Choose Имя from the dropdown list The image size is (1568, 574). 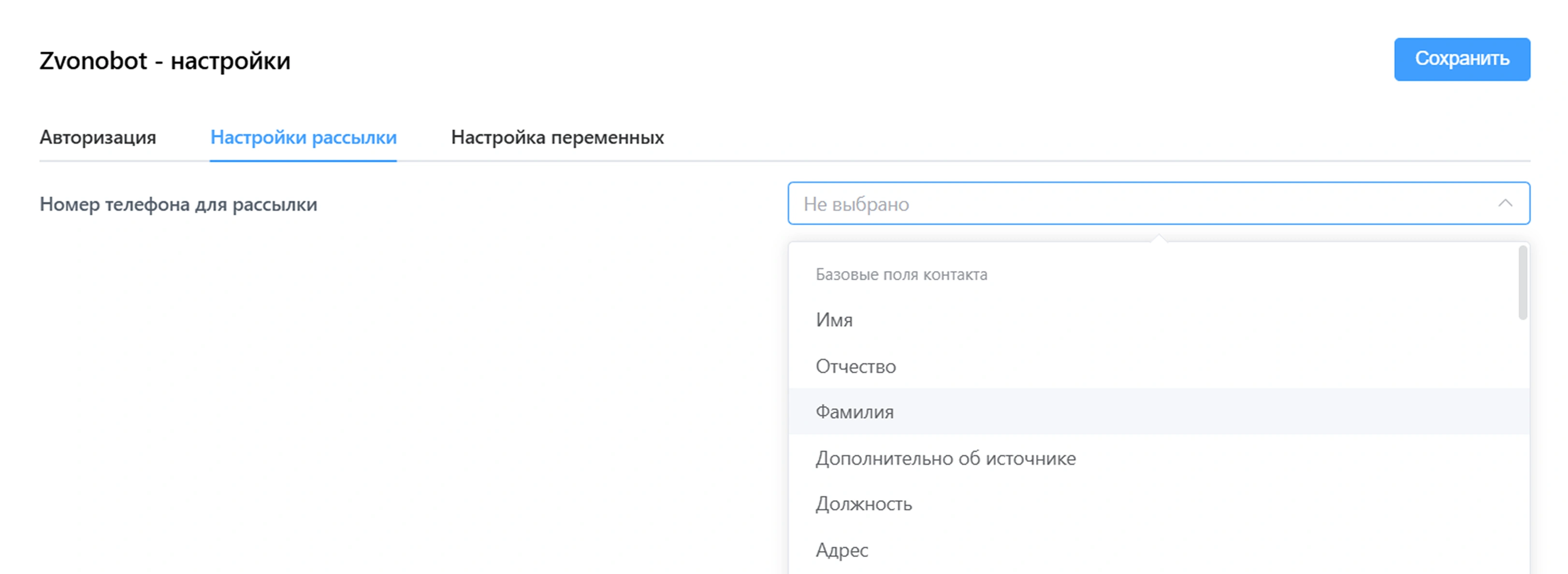[x=1158, y=320]
